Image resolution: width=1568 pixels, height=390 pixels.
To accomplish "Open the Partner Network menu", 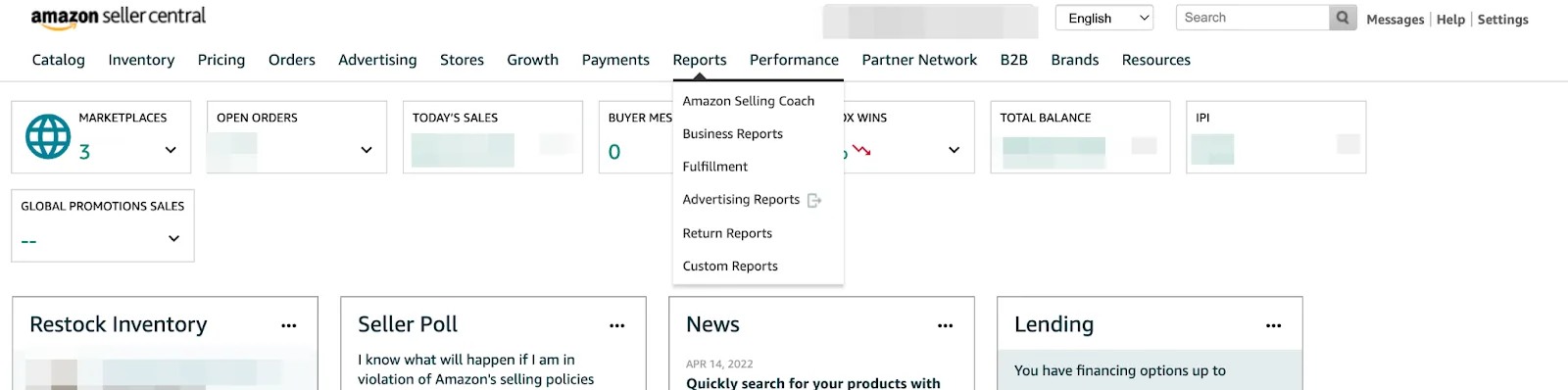I will [919, 60].
